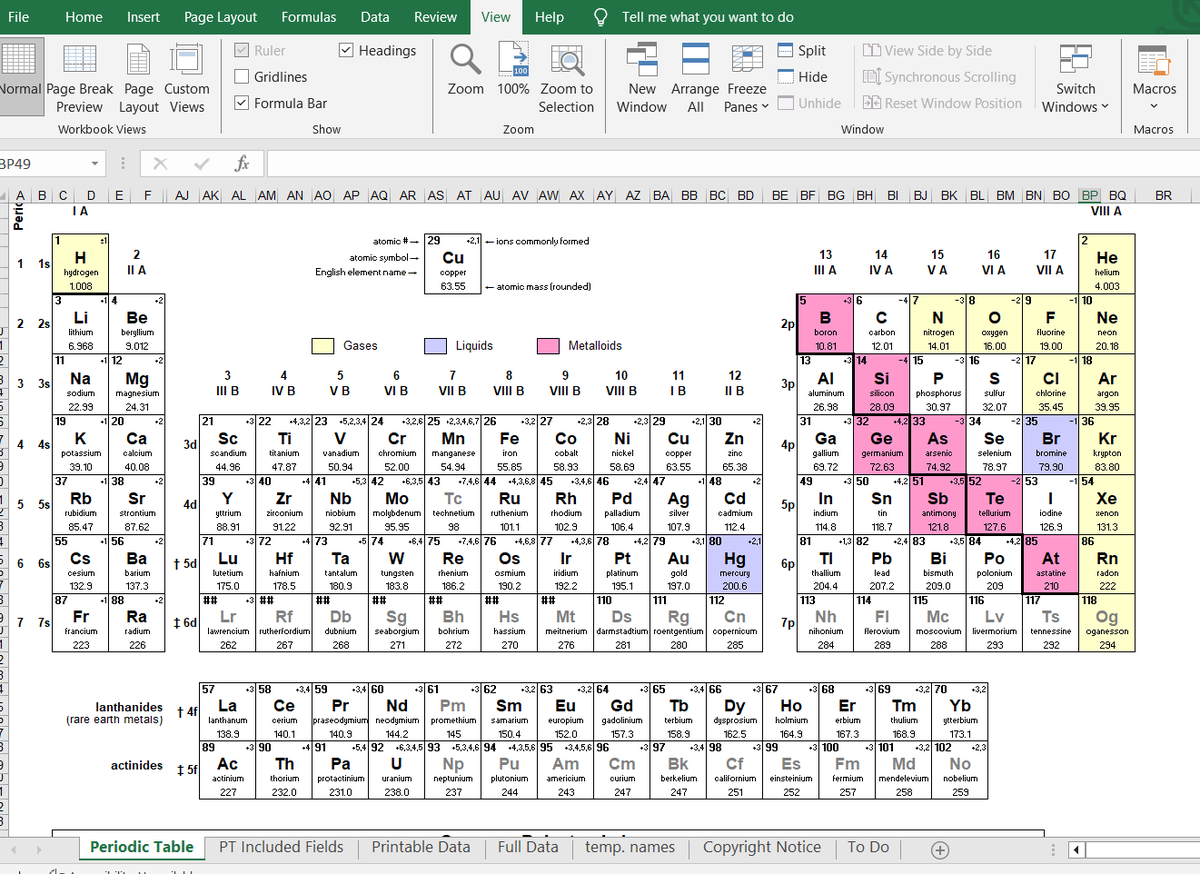Image resolution: width=1200 pixels, height=874 pixels.
Task: Expand the Macros dropdown arrow
Action: click(x=1154, y=106)
